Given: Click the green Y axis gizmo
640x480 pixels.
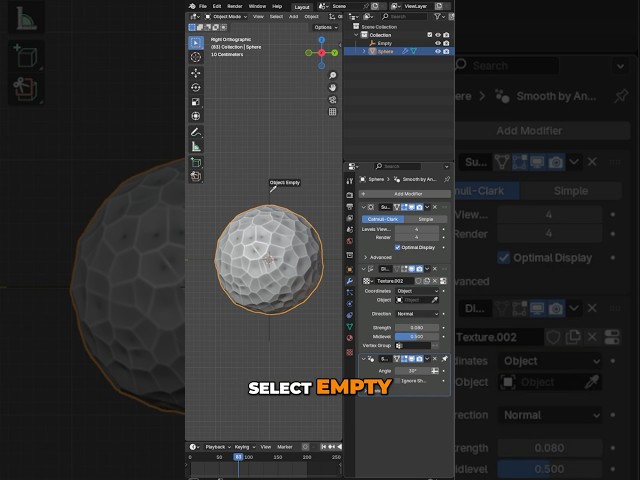Looking at the screenshot, I should [335, 53].
